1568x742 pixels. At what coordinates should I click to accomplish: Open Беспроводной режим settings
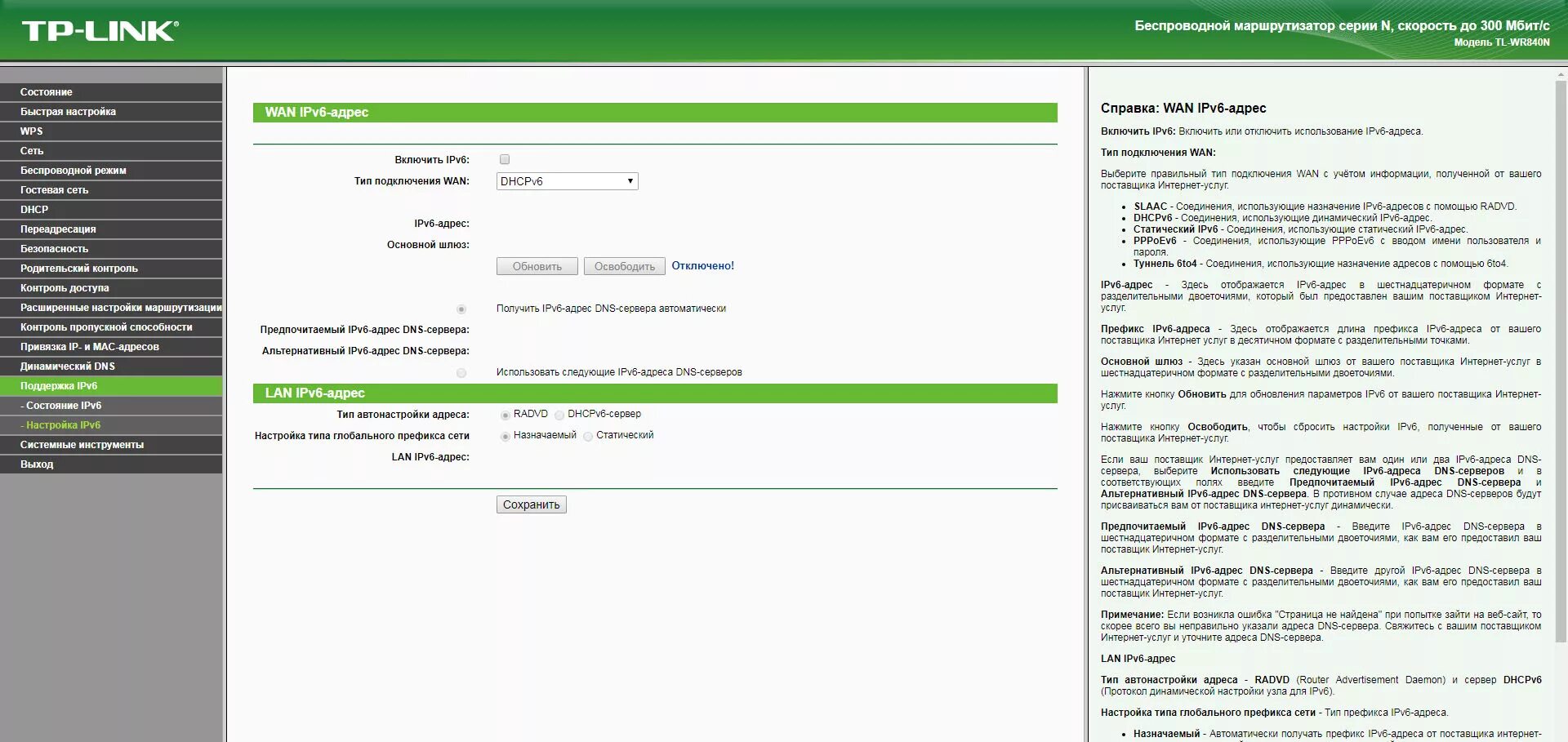click(111, 171)
